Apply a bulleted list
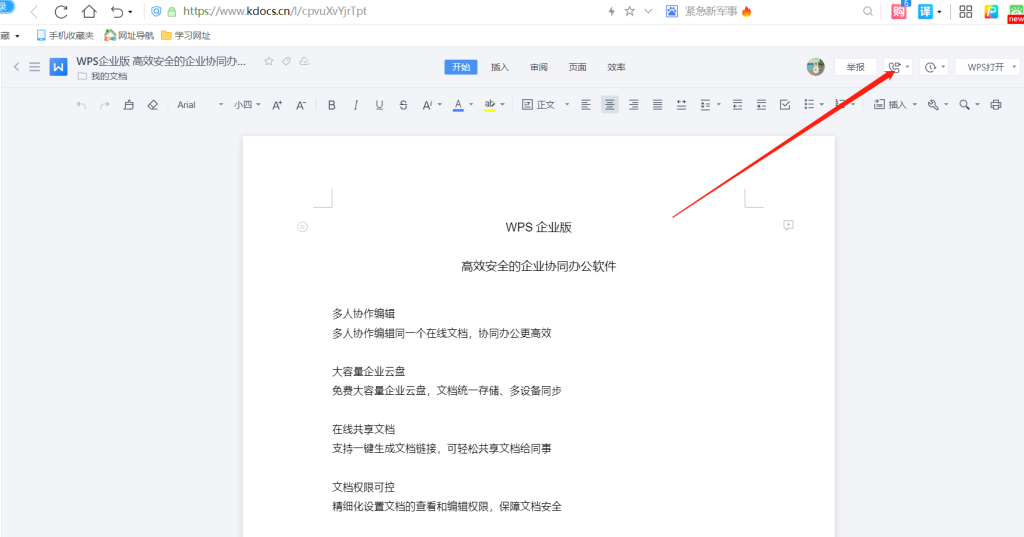 tap(809, 105)
